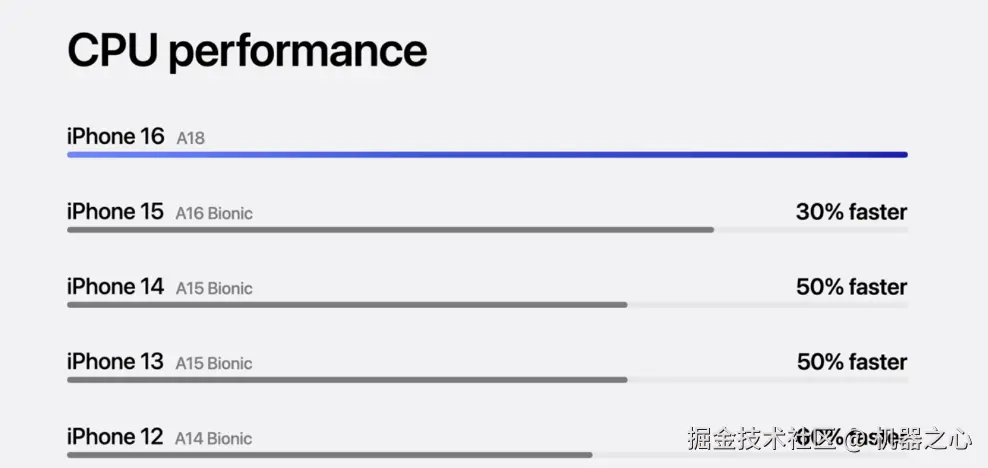The height and width of the screenshot is (468, 988).
Task: Click A15 Bionic label beside iPhone 14
Action: click(214, 288)
